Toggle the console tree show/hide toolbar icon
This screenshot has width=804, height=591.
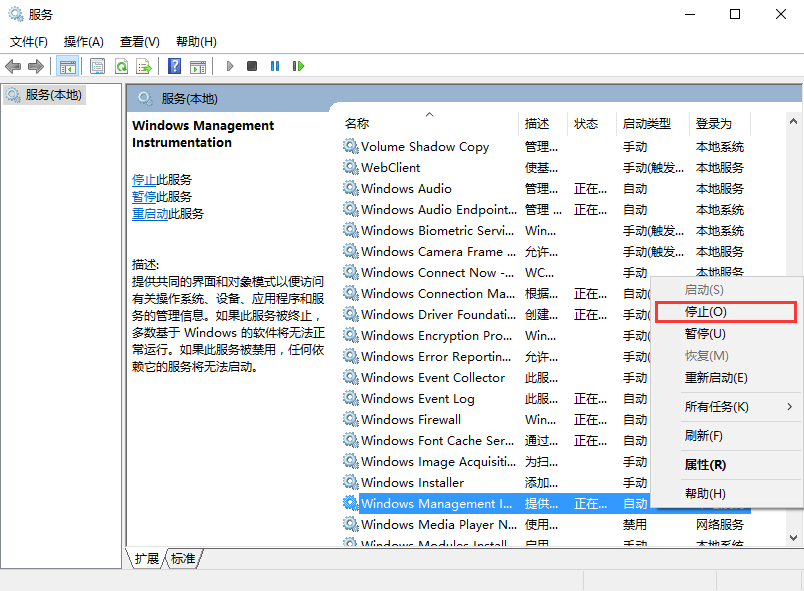(68, 66)
